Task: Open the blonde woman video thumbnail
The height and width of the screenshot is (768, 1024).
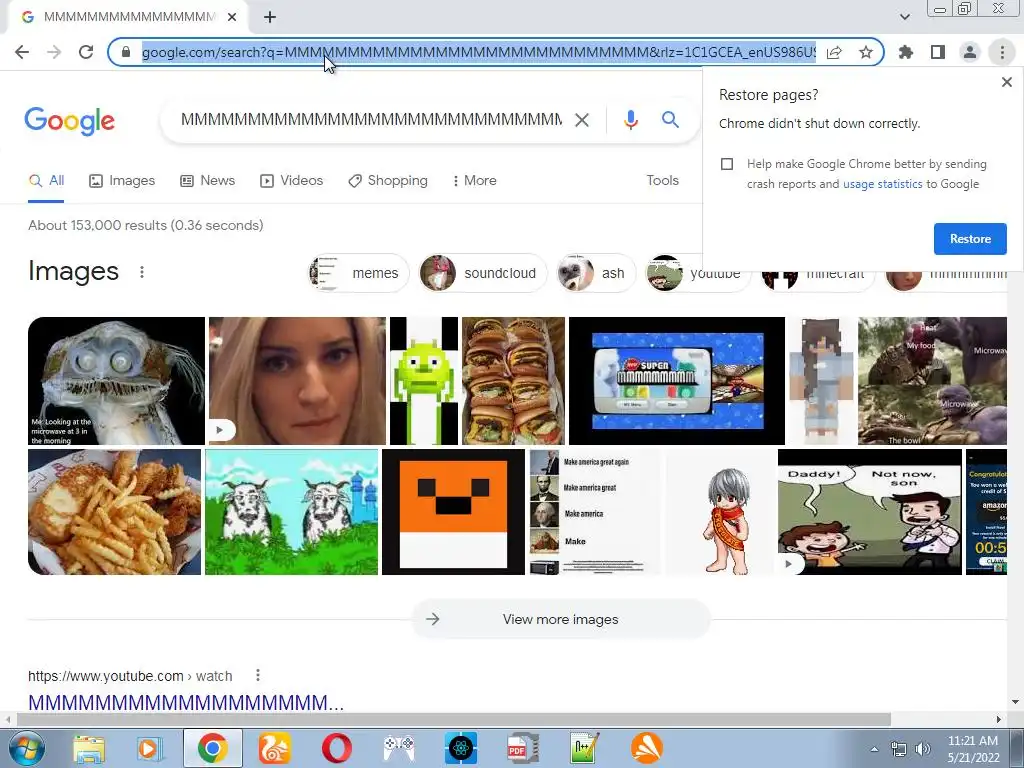Action: (x=297, y=381)
